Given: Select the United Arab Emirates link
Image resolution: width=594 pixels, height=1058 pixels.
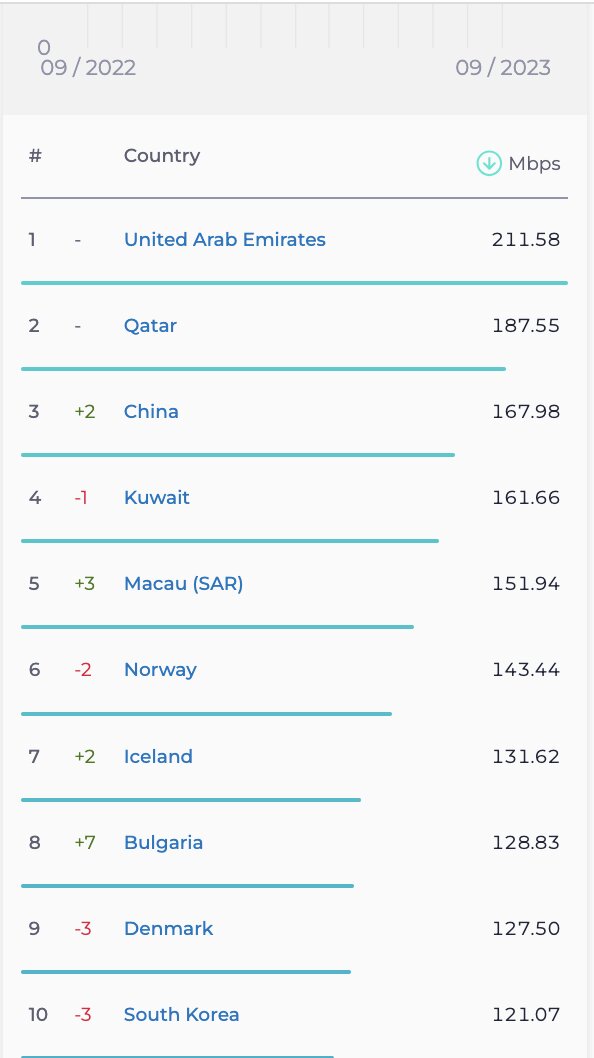Looking at the screenshot, I should coord(224,240).
